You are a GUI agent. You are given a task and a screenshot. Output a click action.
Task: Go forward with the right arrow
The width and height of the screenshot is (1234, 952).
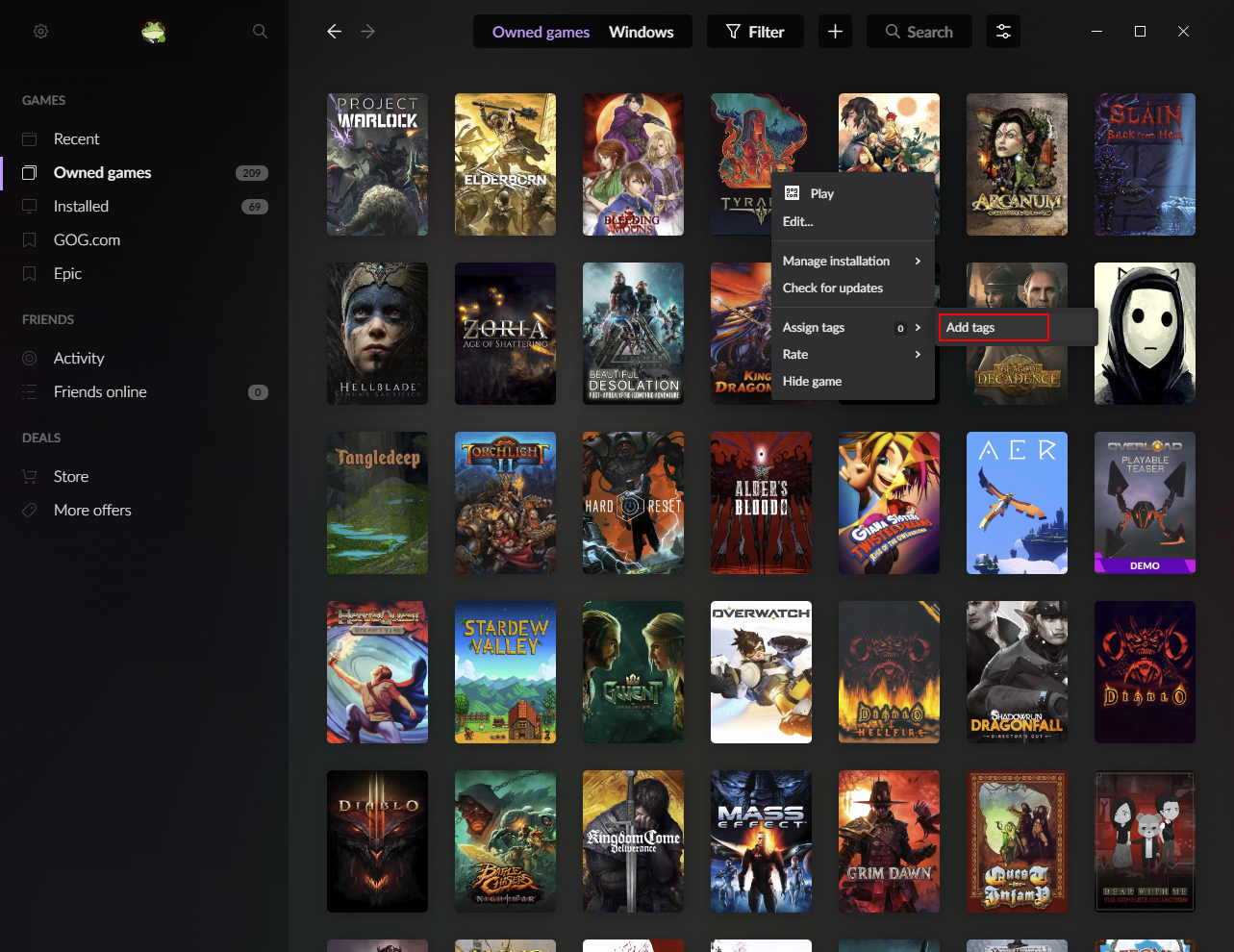367,32
